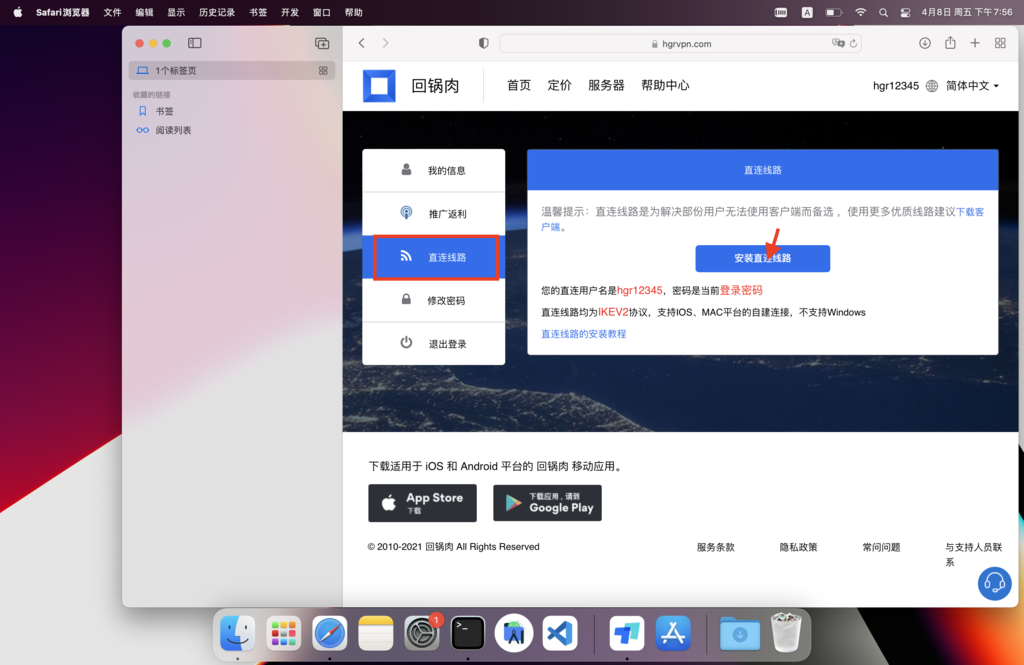Click the Safari sidebar toggle icon
The image size is (1024, 665).
click(x=195, y=43)
